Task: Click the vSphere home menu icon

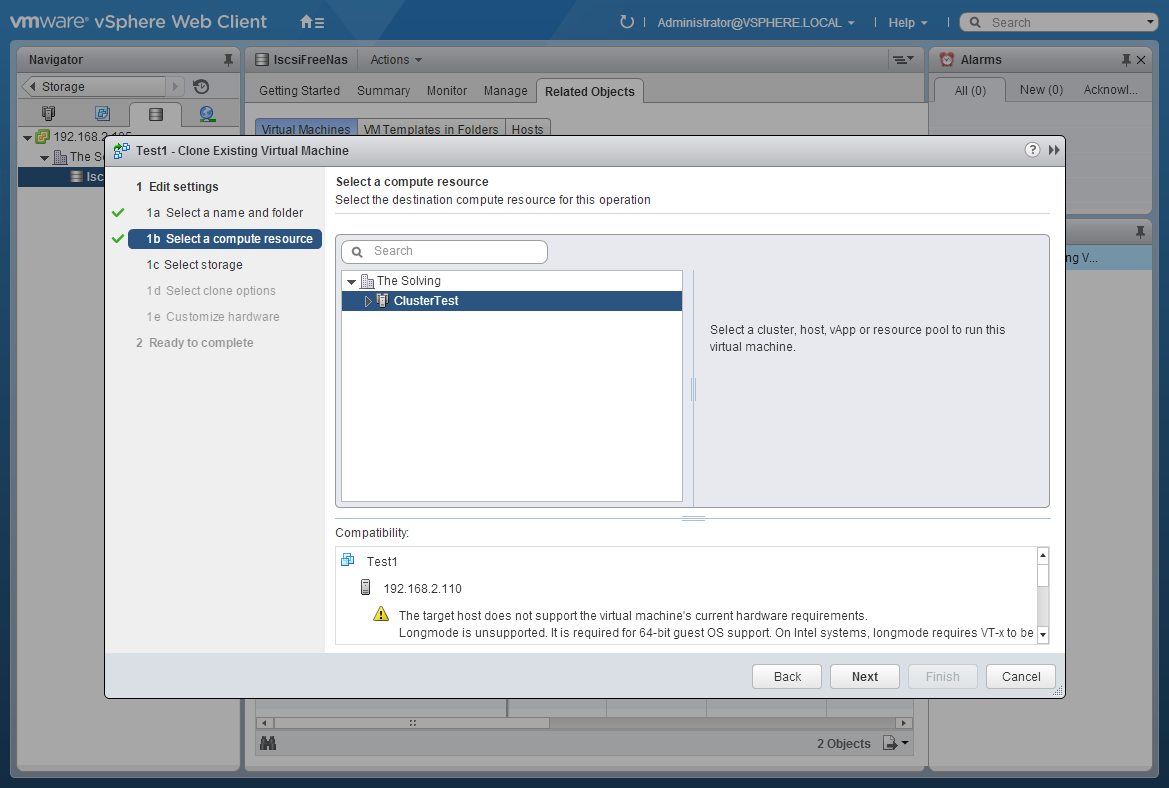Action: tap(312, 22)
